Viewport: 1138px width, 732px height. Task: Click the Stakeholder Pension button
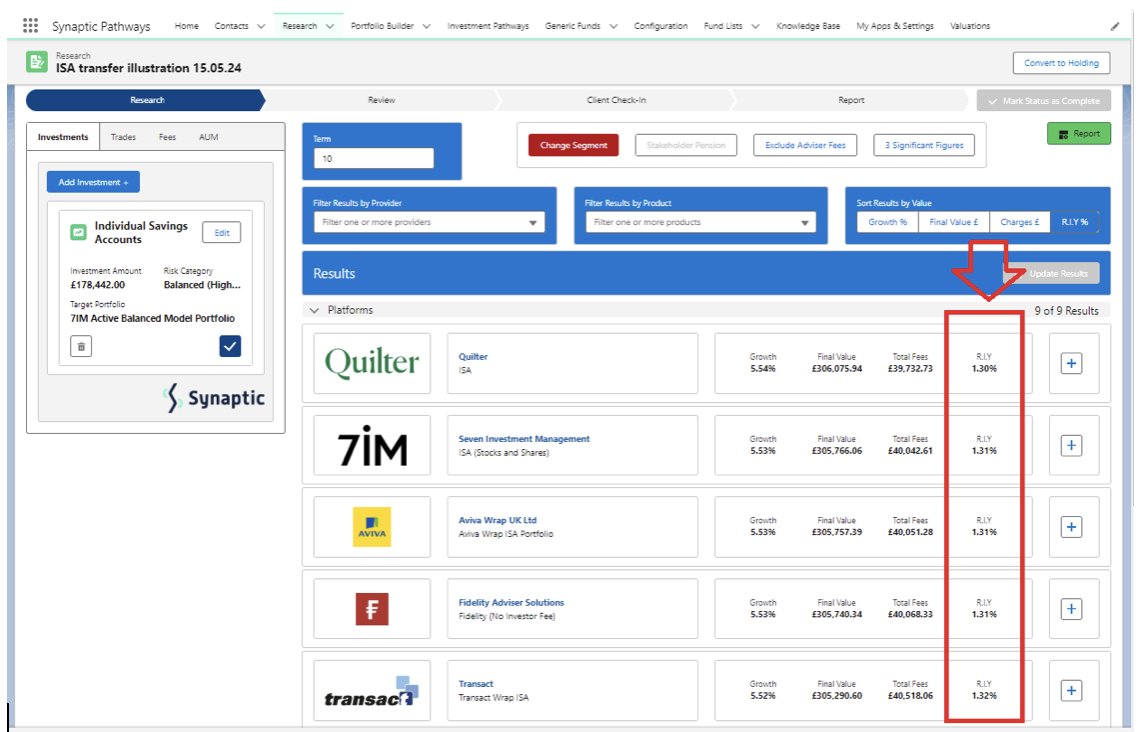click(x=686, y=145)
